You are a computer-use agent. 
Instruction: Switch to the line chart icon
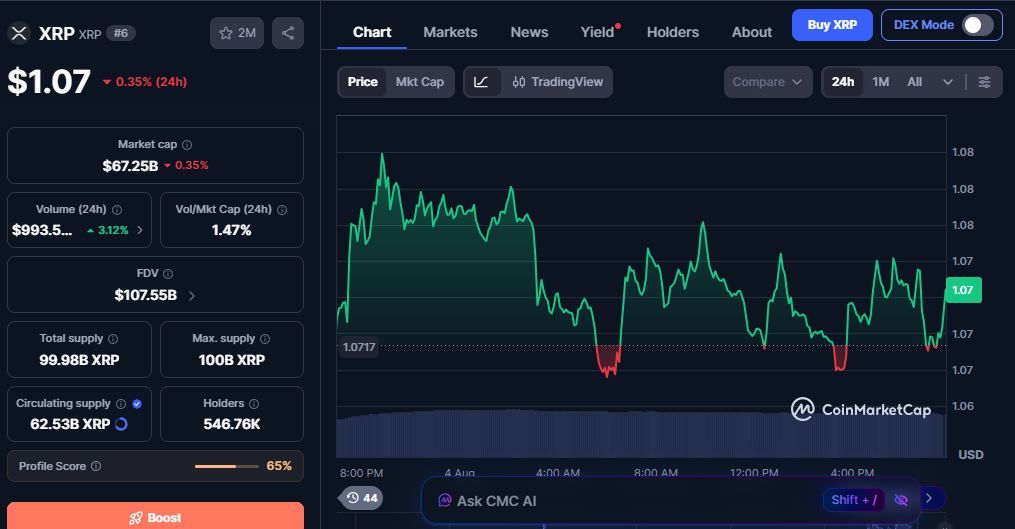click(482, 82)
